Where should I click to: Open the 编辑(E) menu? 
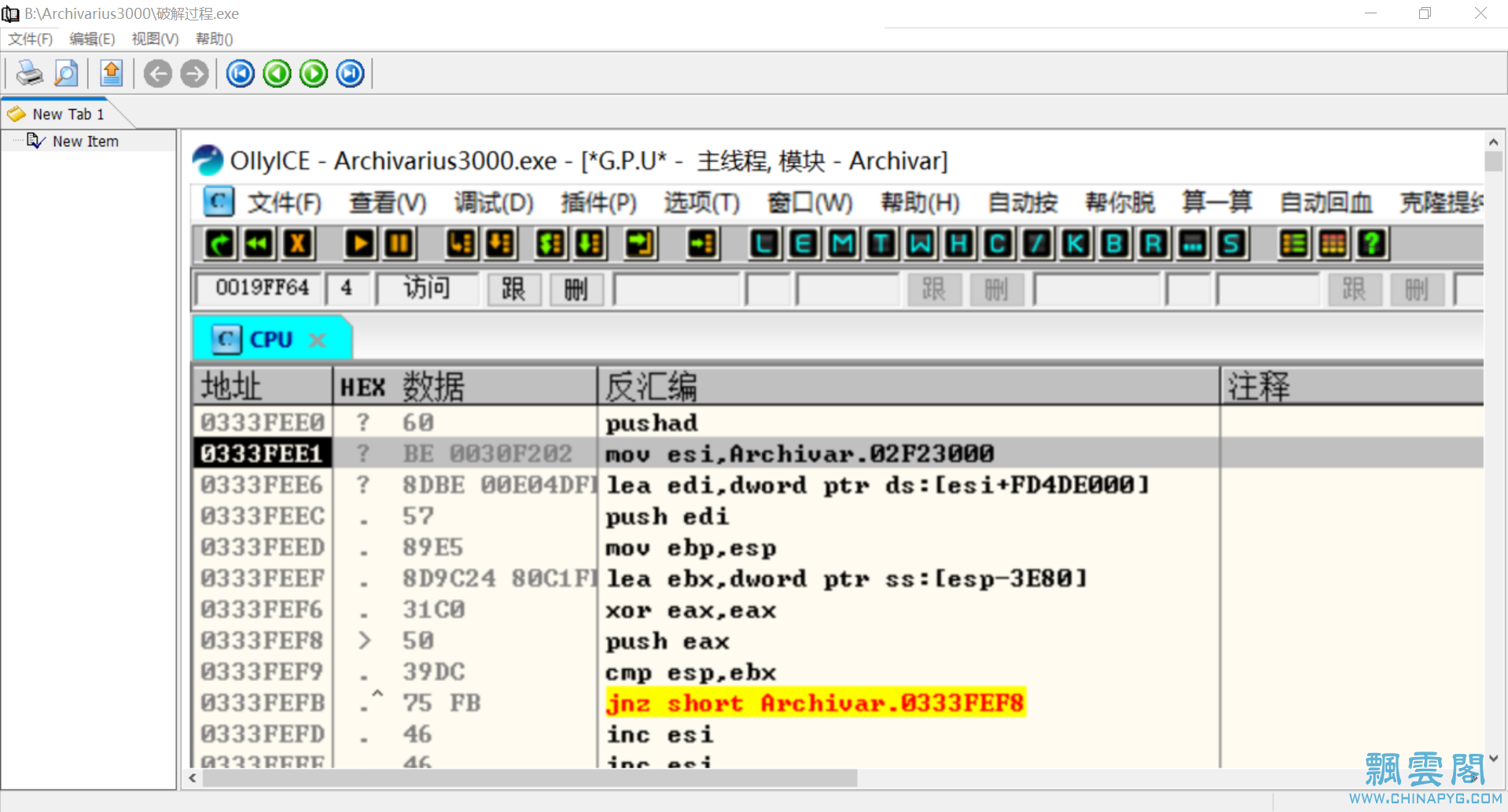point(92,39)
